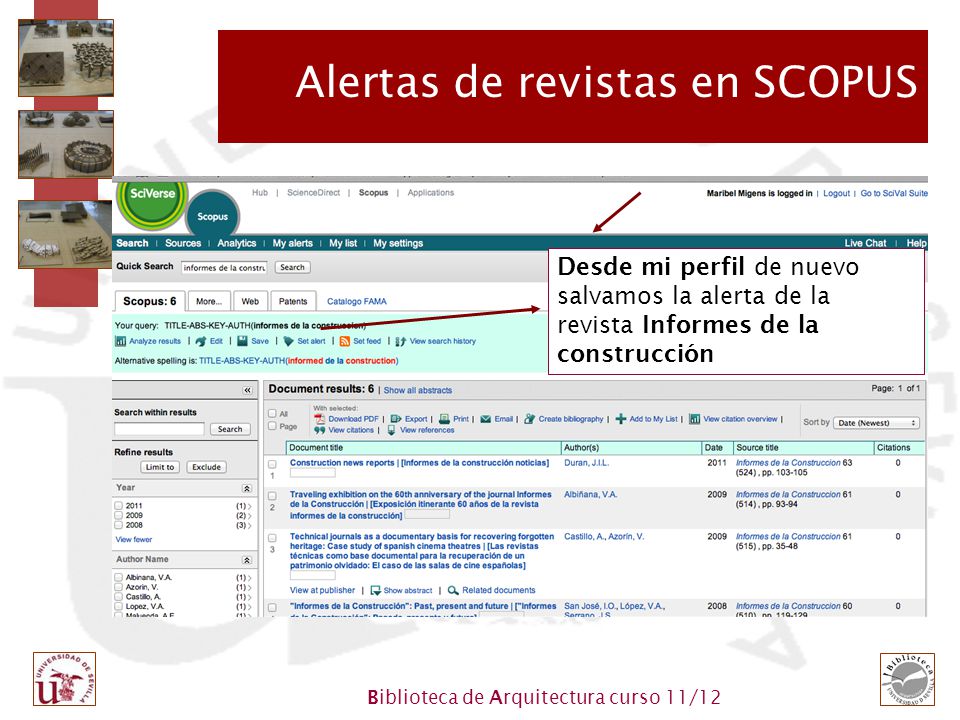
Task: Collapse the refine sidebar with double-arrow icon
Action: 247,390
